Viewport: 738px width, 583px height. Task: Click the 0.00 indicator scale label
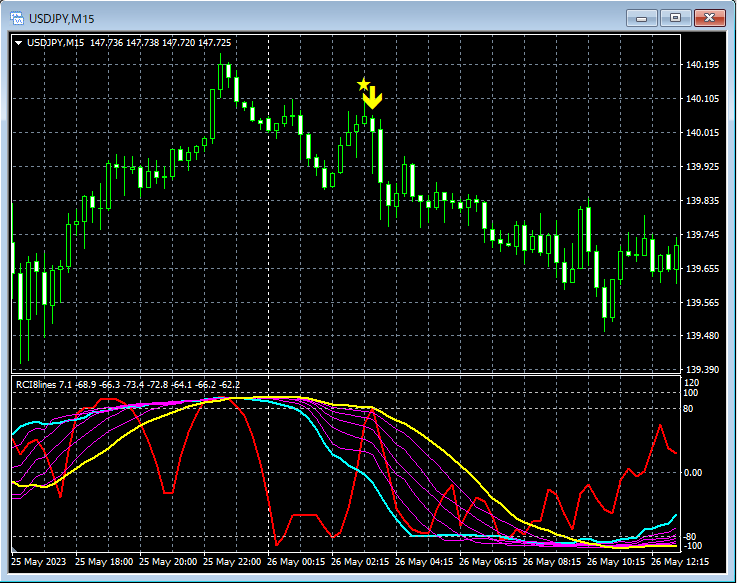693,472
